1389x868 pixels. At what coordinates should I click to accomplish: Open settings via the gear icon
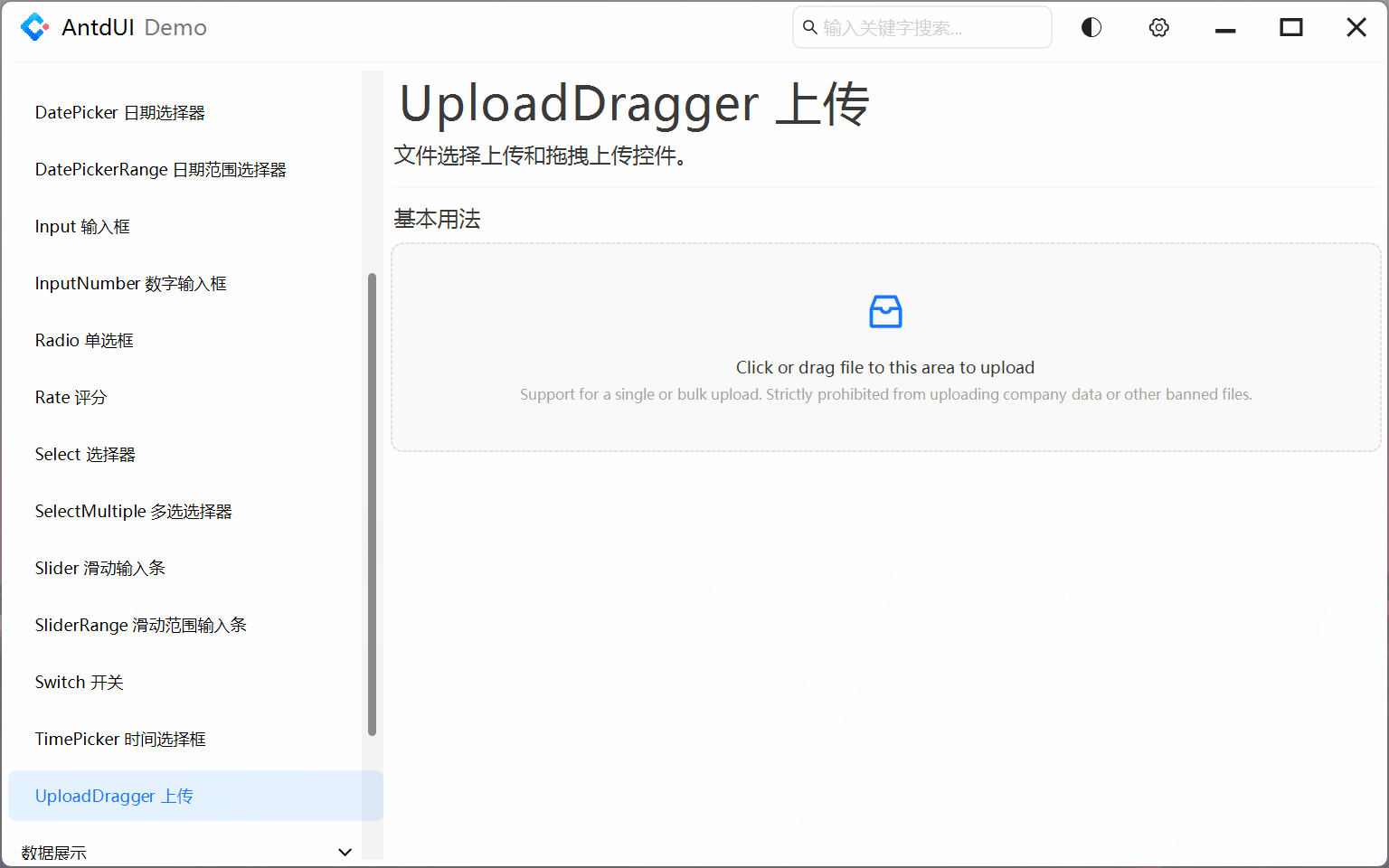coord(1158,27)
